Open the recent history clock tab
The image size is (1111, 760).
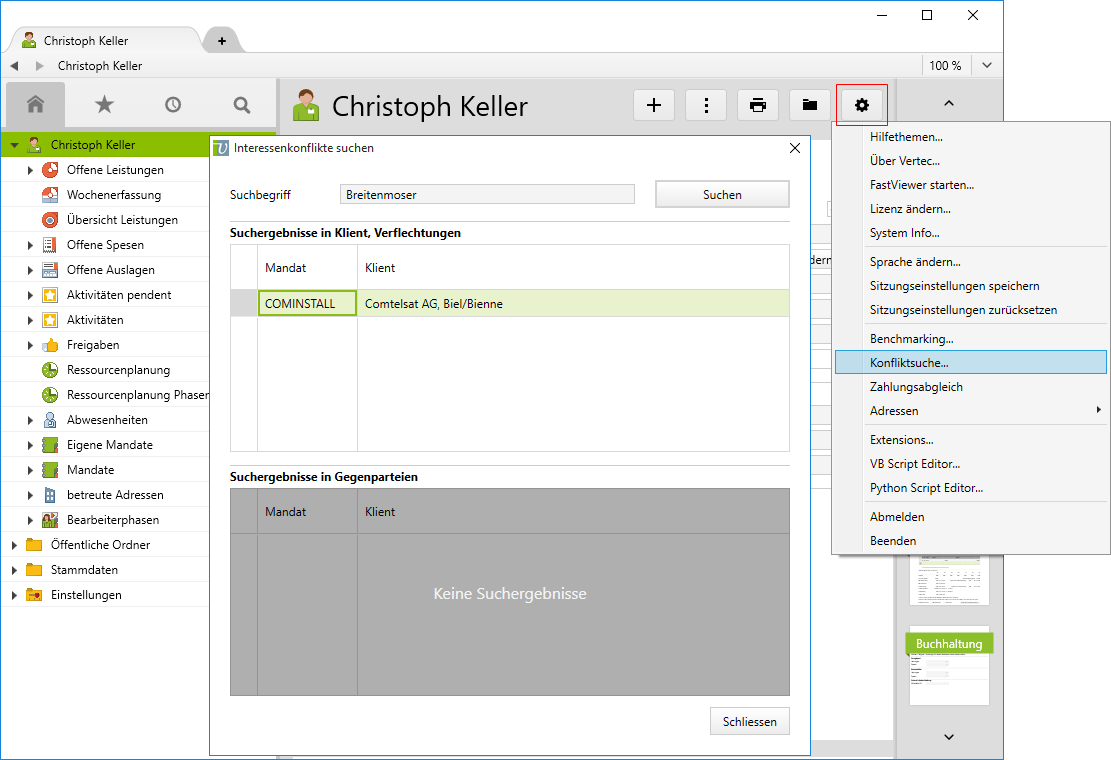[x=173, y=104]
